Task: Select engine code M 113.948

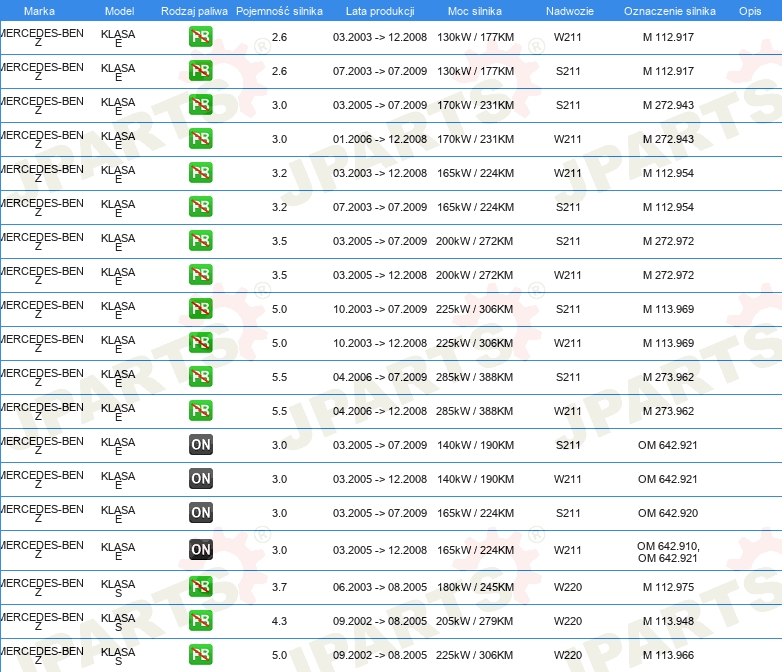Action: click(x=668, y=621)
